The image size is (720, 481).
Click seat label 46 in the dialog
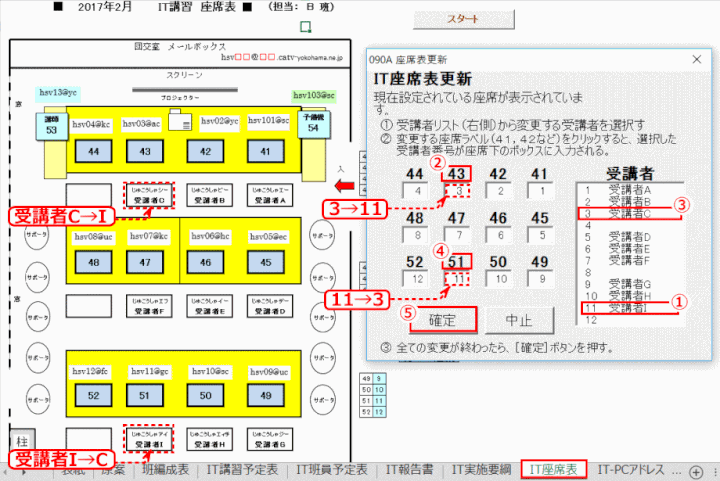point(498,218)
